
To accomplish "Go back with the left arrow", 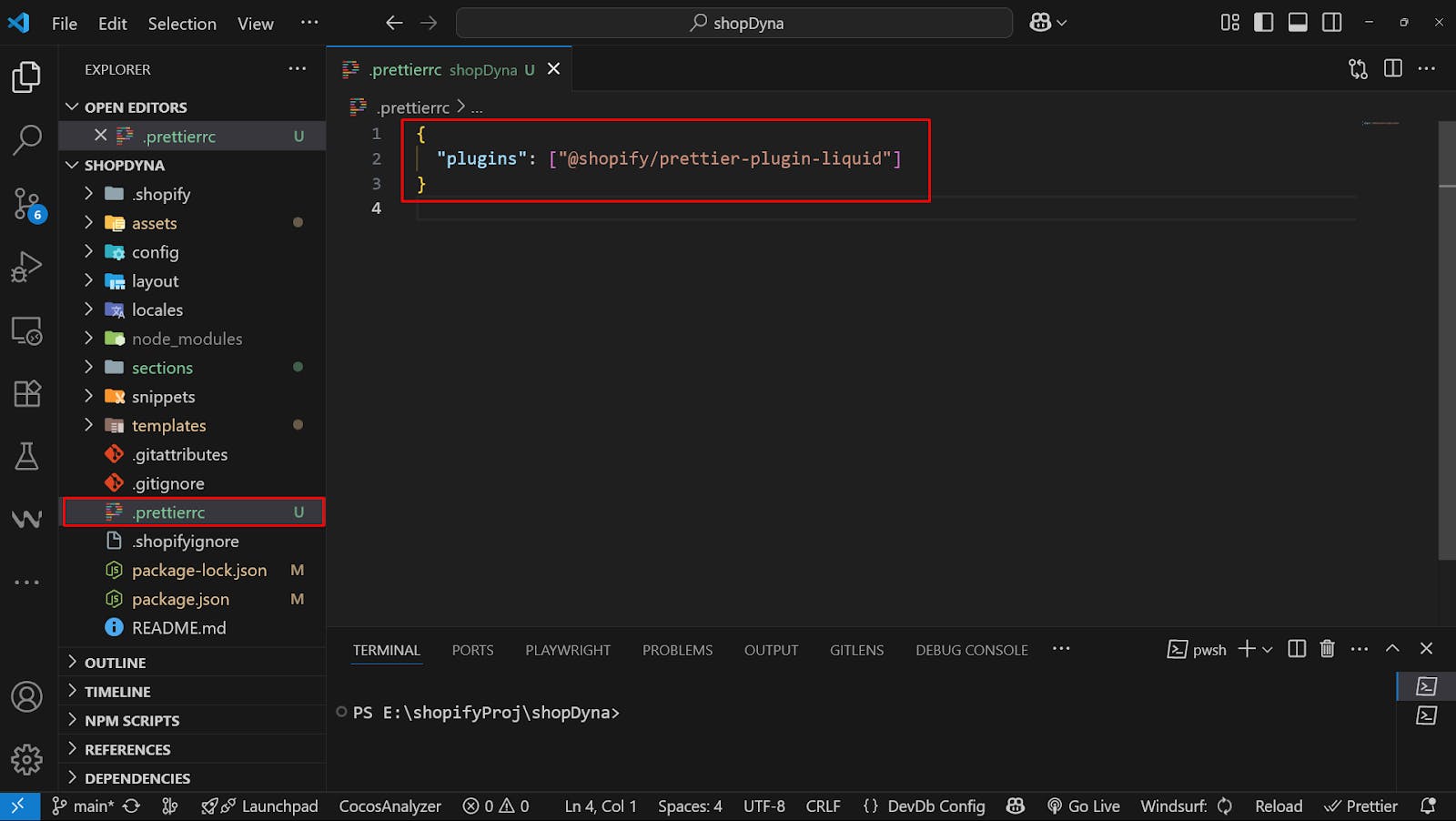I will (x=394, y=23).
